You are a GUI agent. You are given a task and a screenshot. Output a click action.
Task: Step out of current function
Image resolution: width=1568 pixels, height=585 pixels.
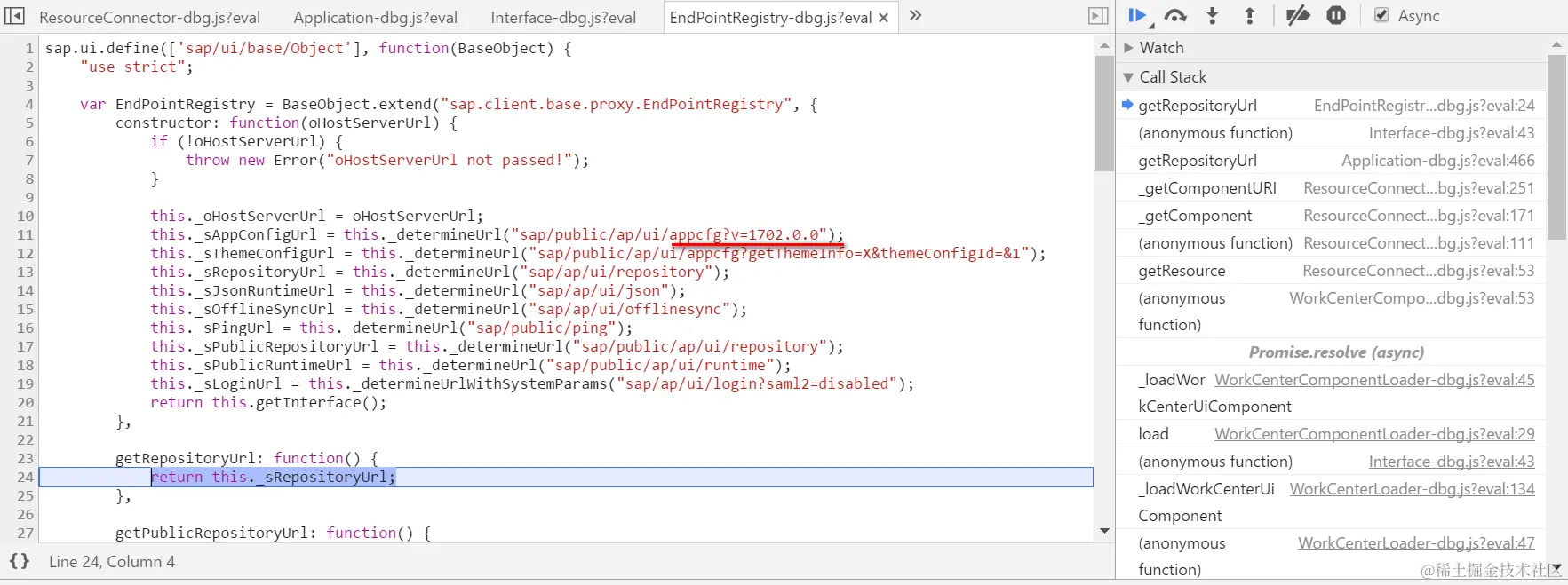click(x=1249, y=15)
